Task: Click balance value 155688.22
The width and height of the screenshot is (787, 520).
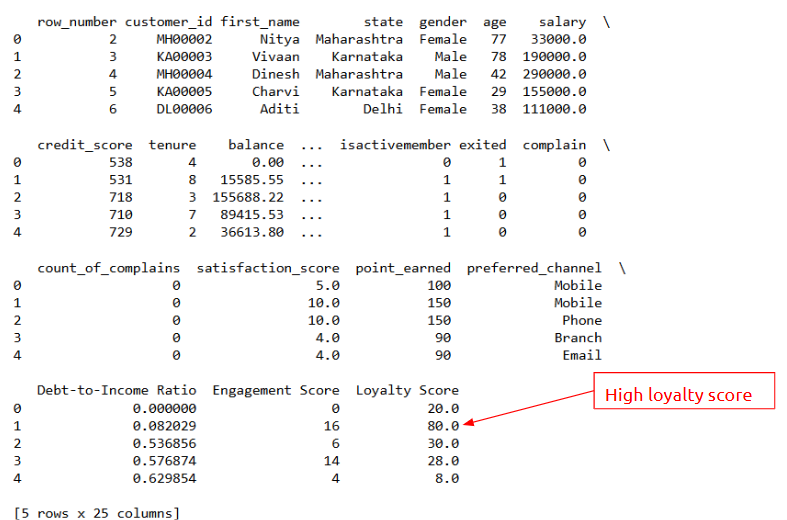Action: pos(248,198)
